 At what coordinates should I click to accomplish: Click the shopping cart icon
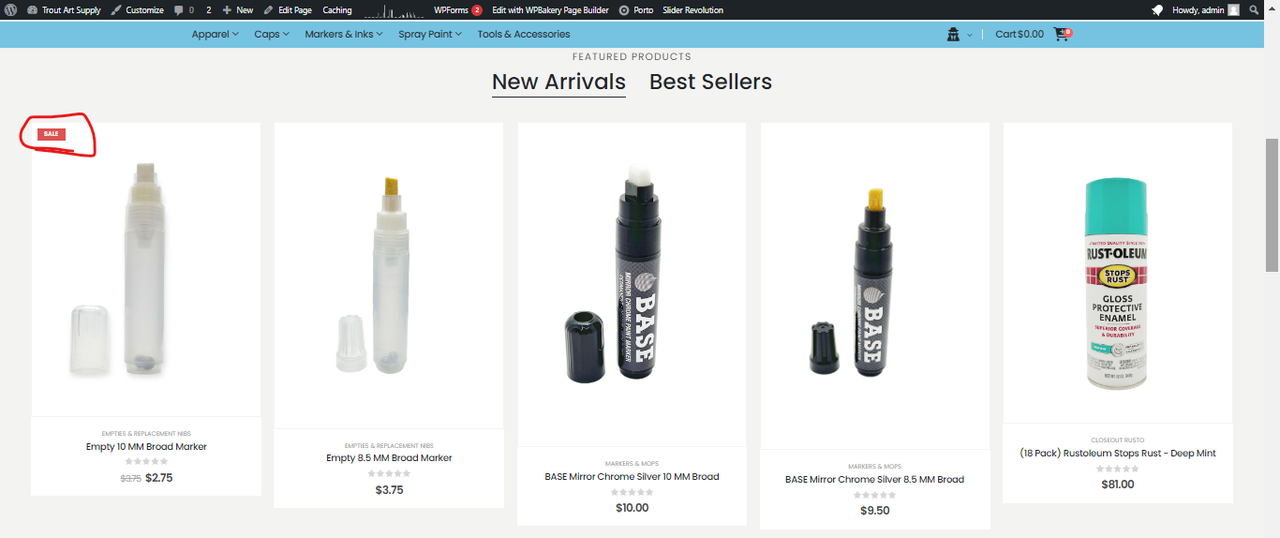pyautogui.click(x=1062, y=34)
